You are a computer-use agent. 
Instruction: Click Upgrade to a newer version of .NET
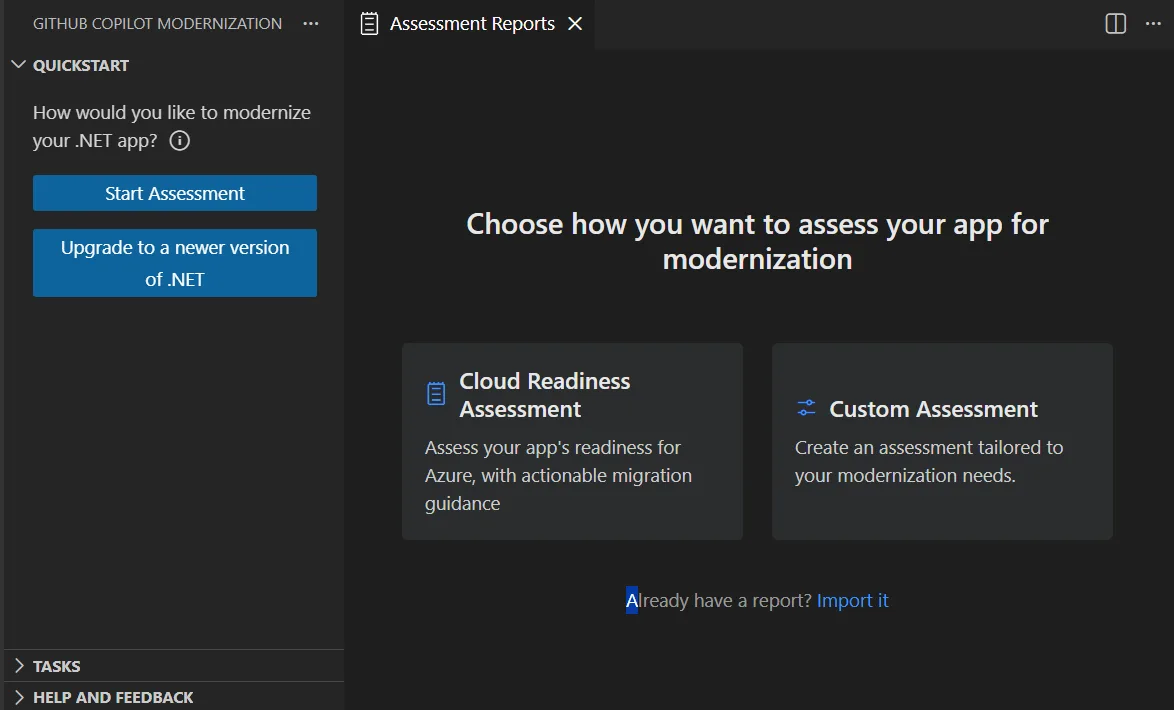click(x=174, y=262)
